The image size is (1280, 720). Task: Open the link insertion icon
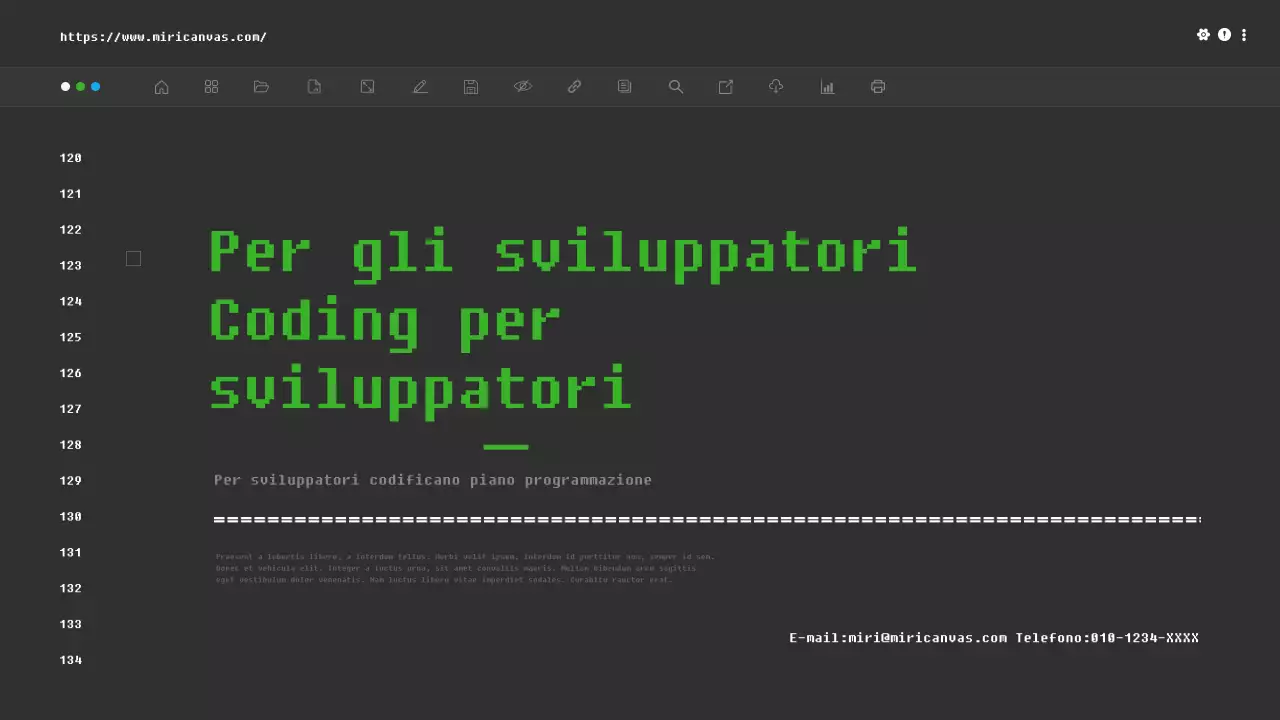[x=574, y=87]
